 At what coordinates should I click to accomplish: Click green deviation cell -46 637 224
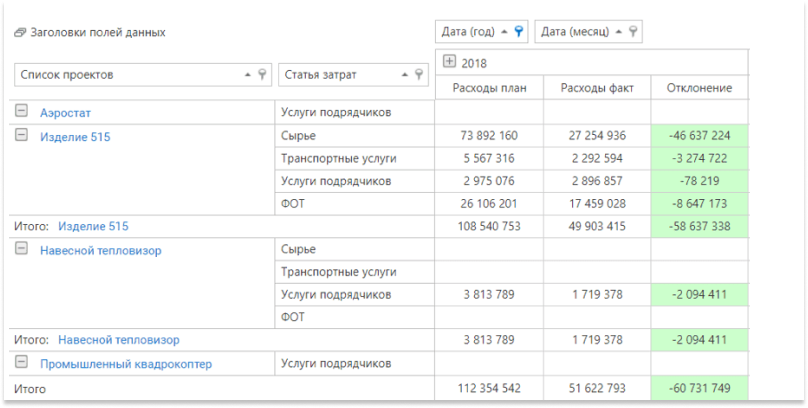point(699,136)
